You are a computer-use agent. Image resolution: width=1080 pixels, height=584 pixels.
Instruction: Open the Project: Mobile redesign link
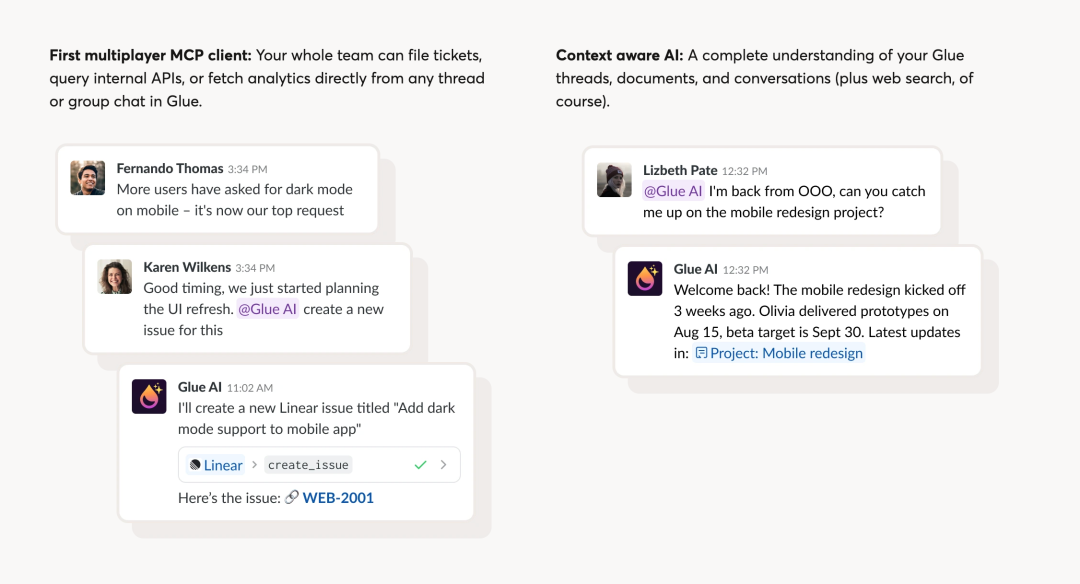786,353
